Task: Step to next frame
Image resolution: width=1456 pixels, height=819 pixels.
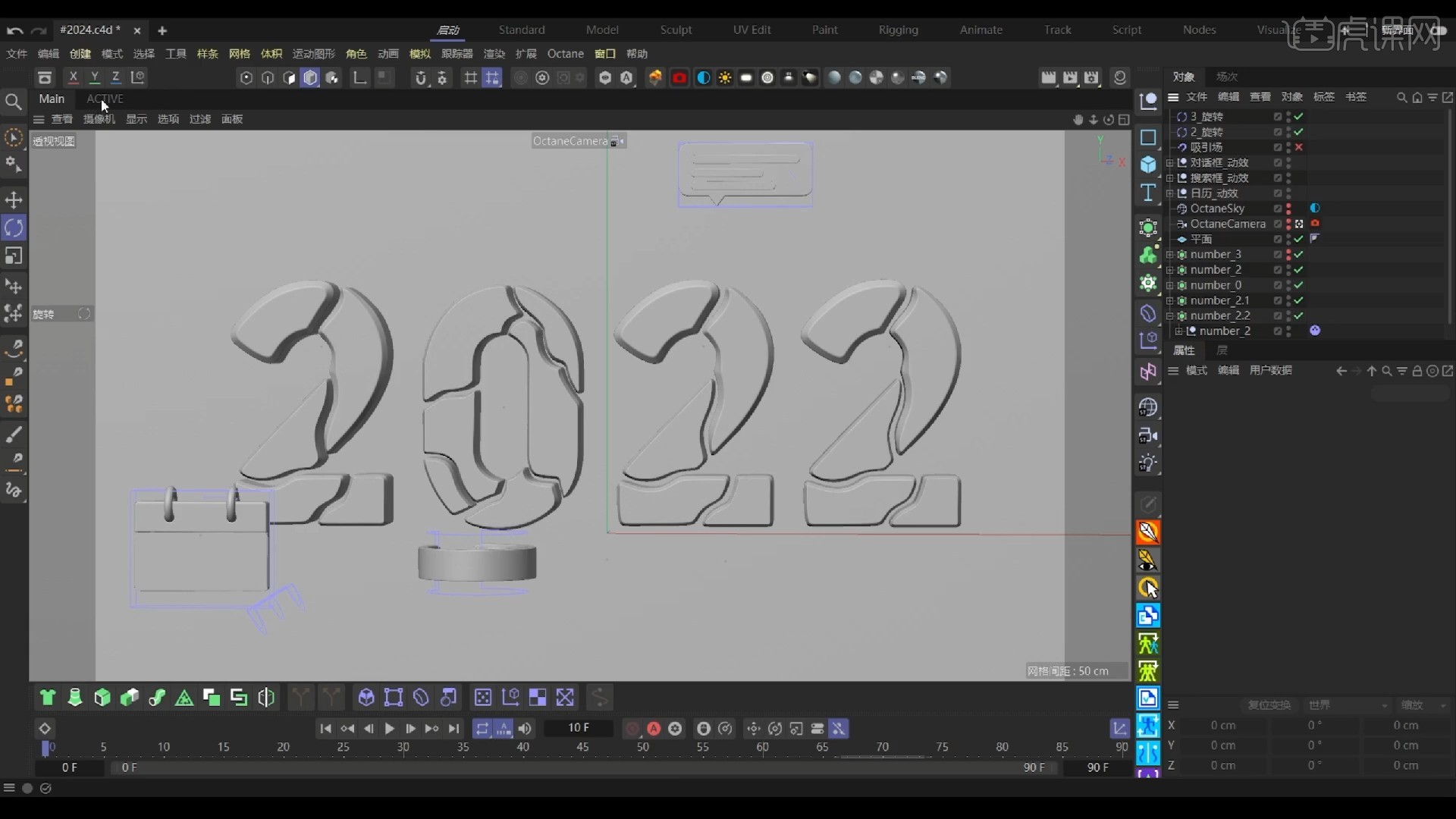Action: pos(410,729)
